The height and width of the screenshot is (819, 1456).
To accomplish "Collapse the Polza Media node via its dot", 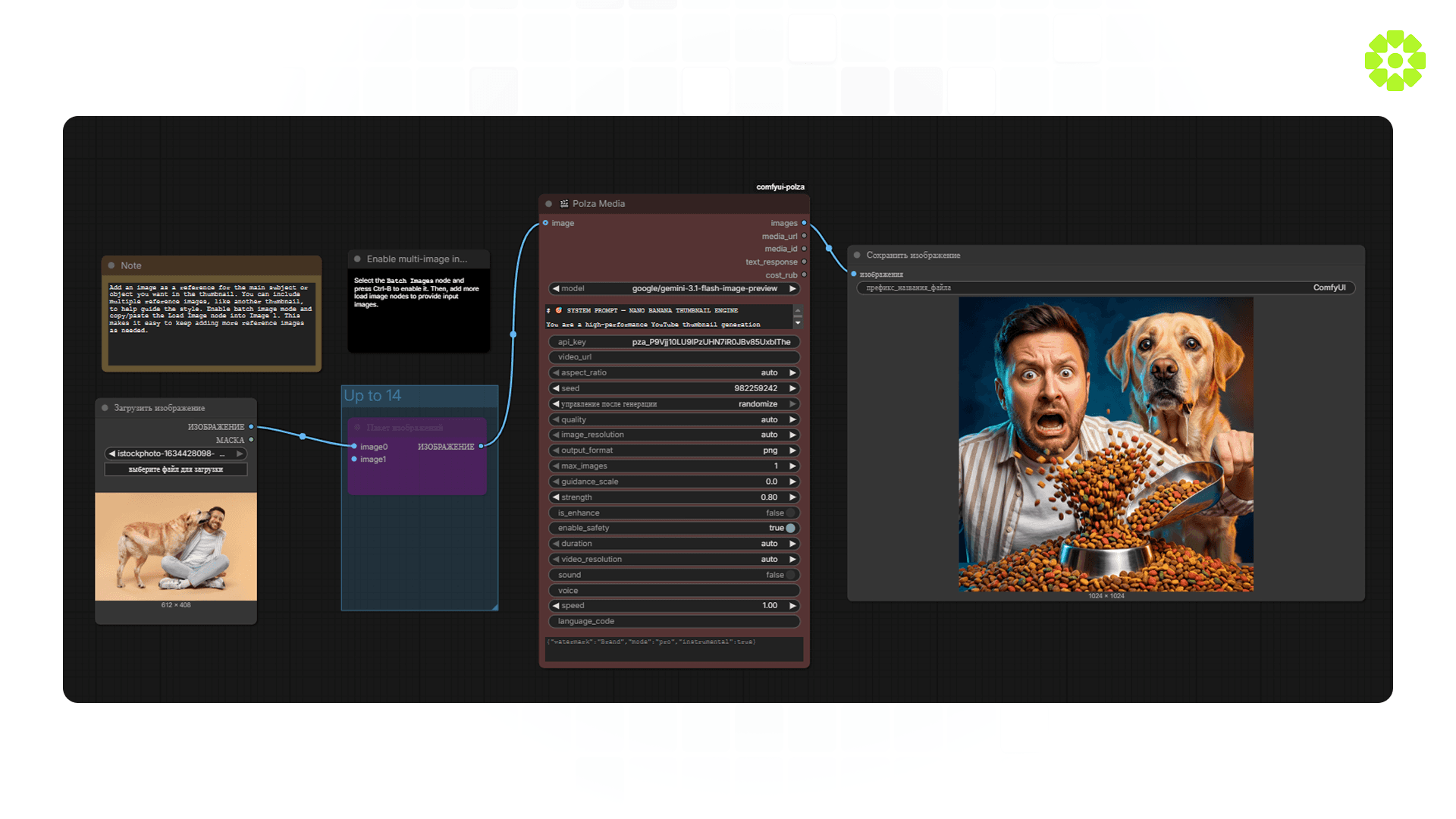I will point(548,204).
